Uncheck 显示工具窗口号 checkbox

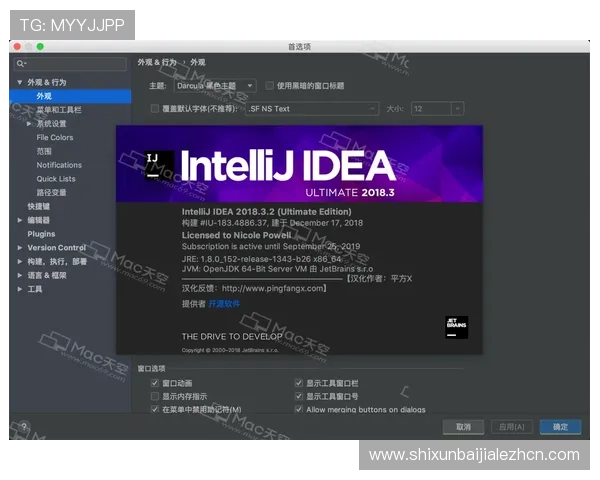point(299,396)
